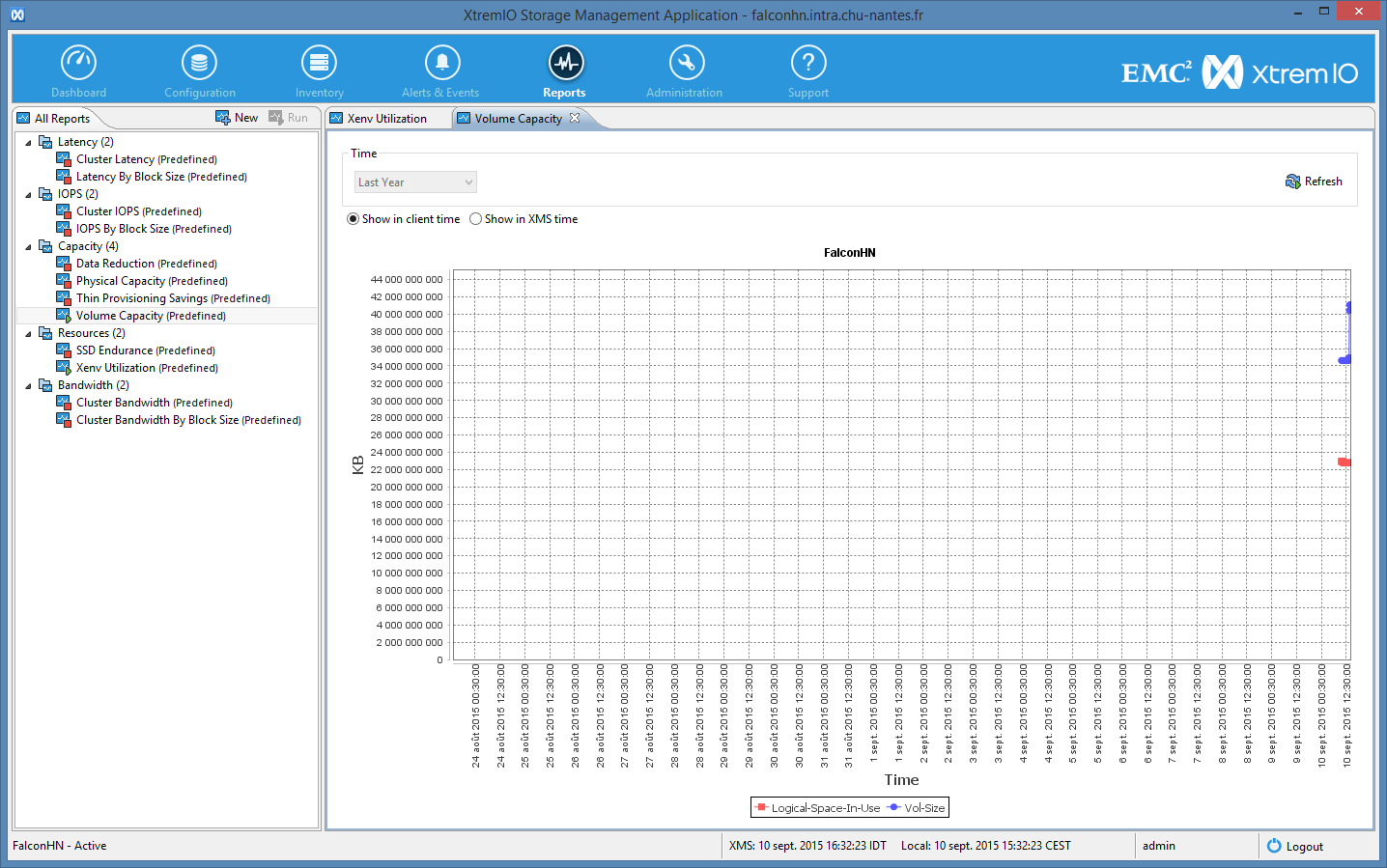
Task: Log out using the Logout button
Action: [1294, 846]
